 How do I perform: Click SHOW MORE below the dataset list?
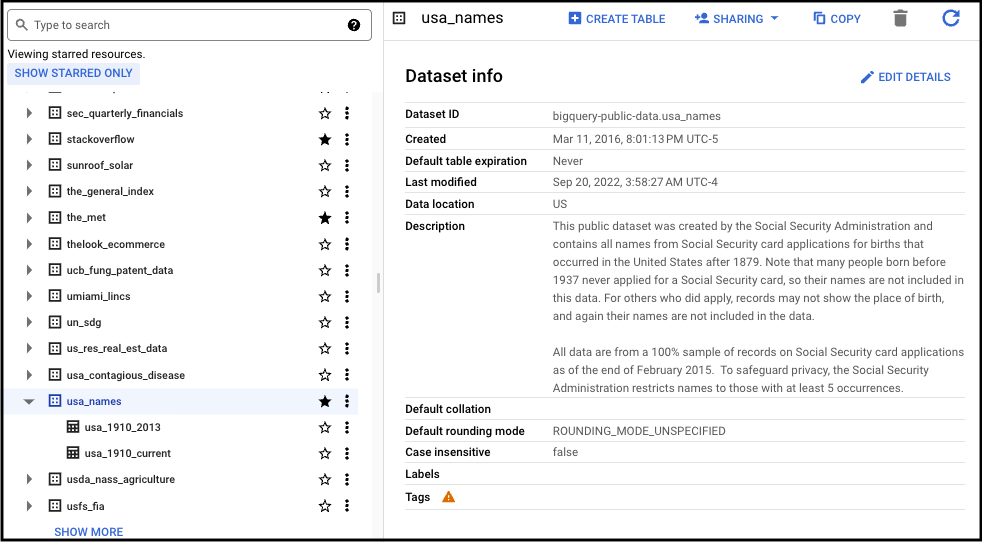pos(88,531)
